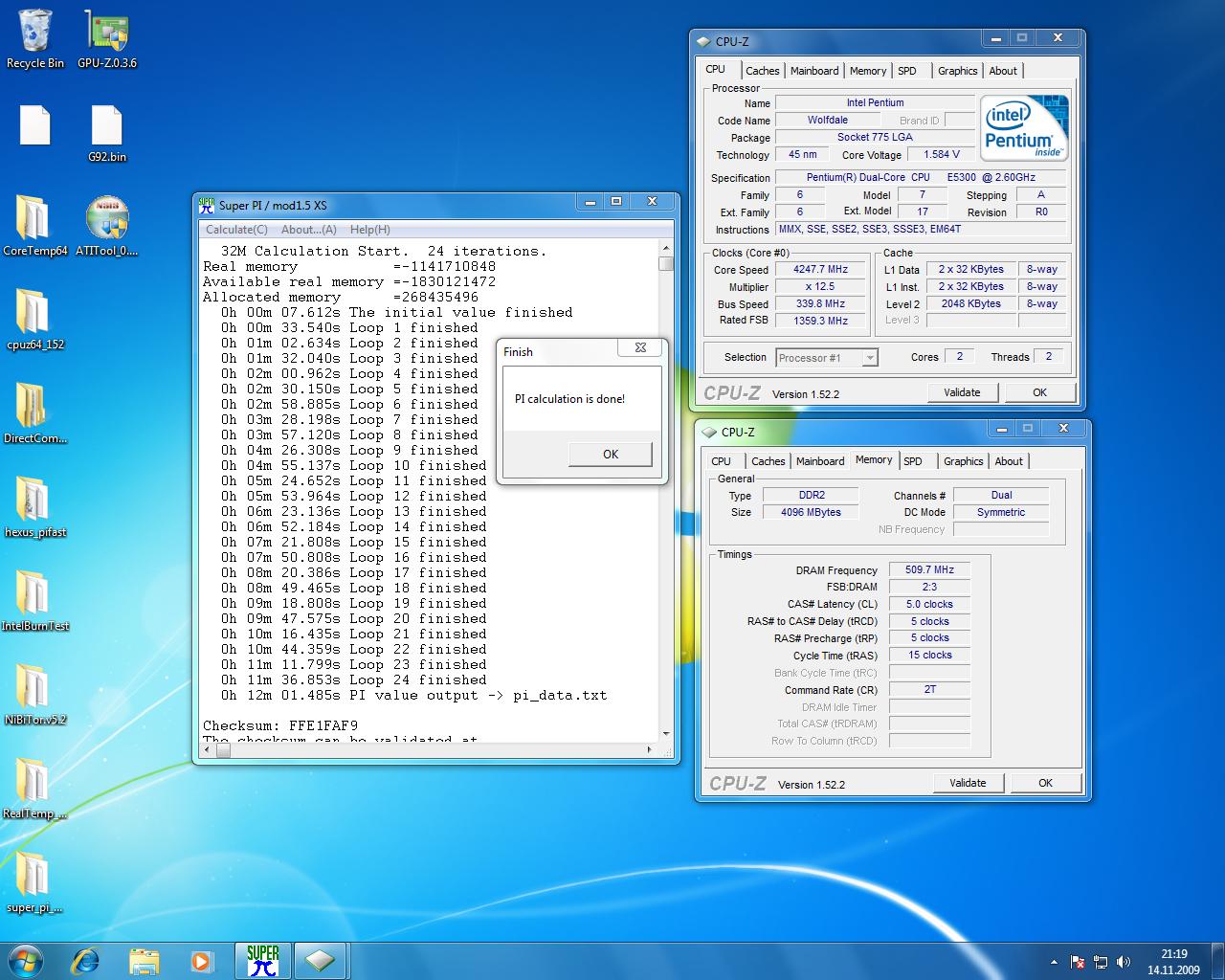1225x980 pixels.
Task: Switch to SPD tab in top CPU-Z window
Action: (x=907, y=71)
